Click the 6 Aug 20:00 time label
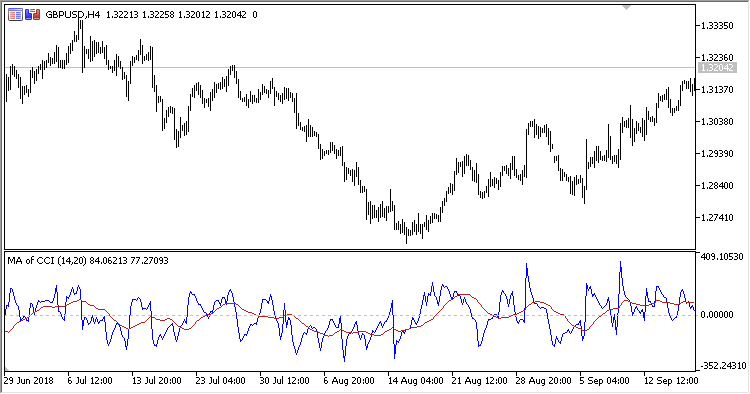The width and height of the screenshot is (750, 394). [x=349, y=381]
